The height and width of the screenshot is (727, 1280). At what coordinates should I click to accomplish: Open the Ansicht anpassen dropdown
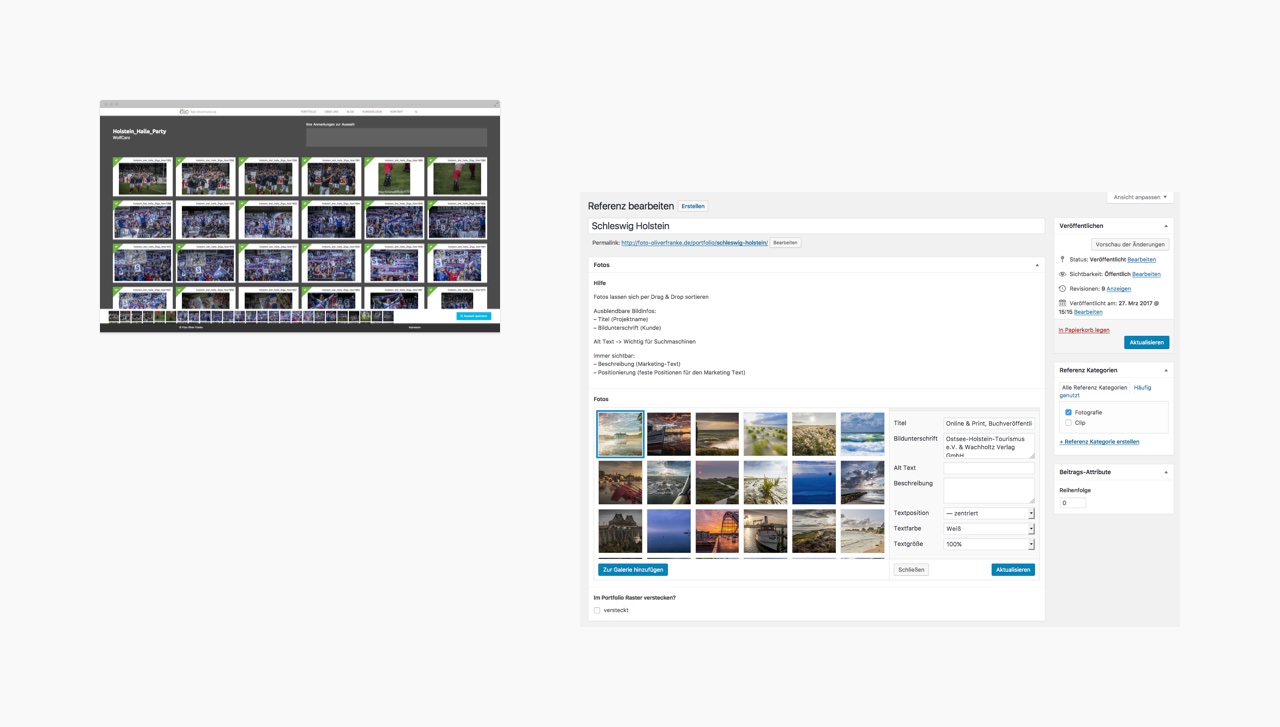1140,197
